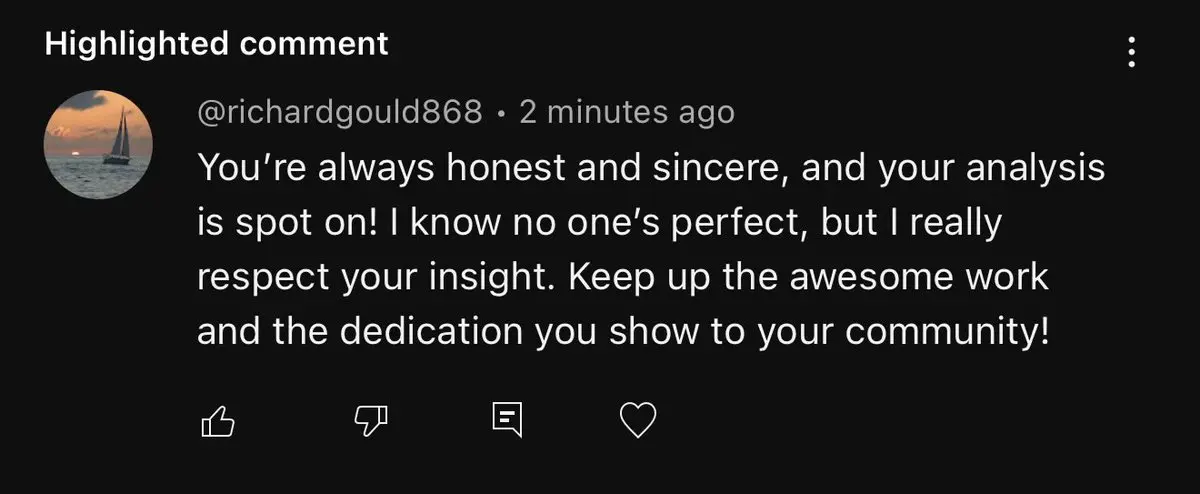Visit the @richardgould868 channel link
1200x494 pixels.
click(340, 113)
